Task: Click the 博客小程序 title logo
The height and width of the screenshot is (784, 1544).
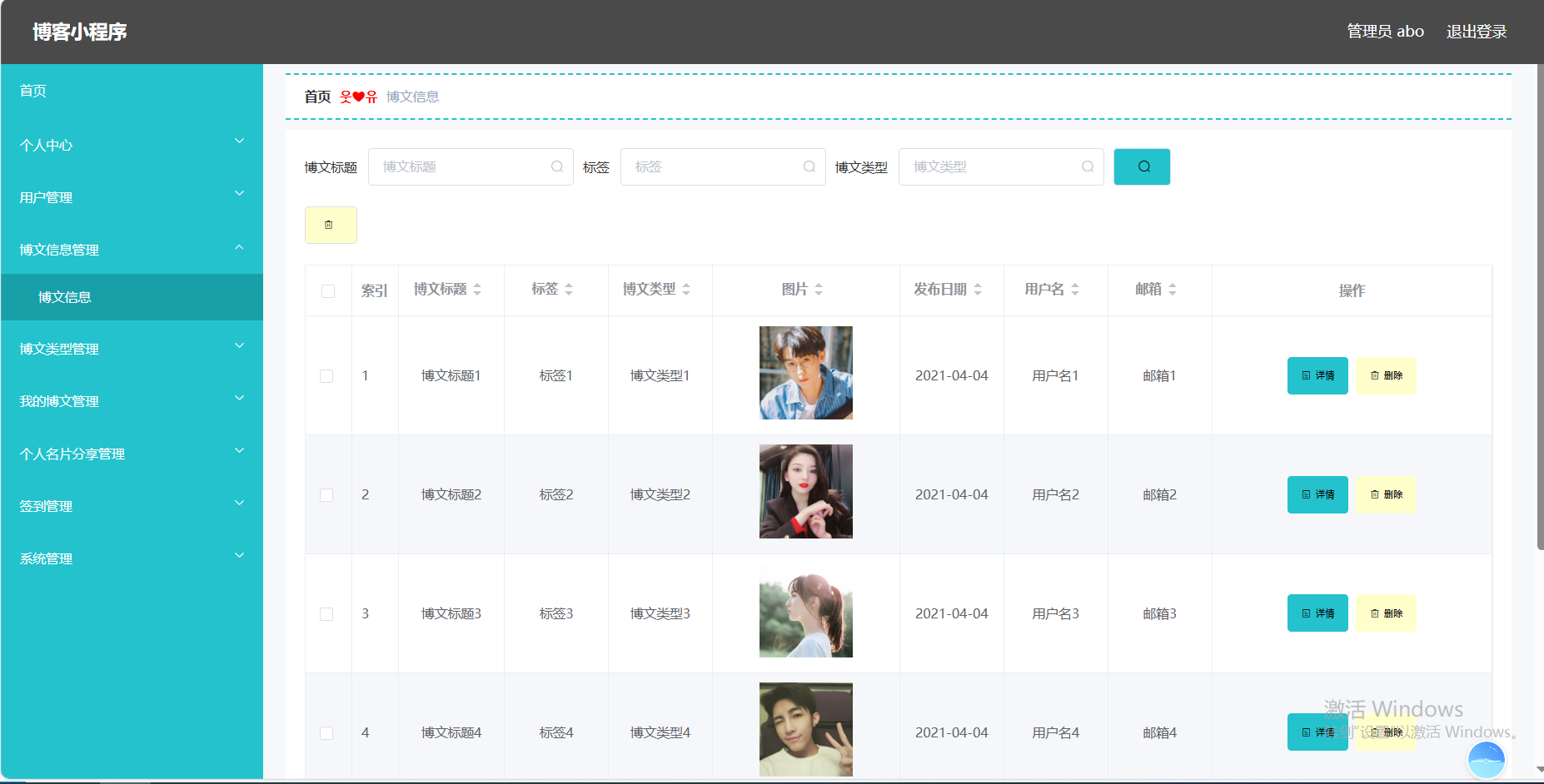Action: point(80,32)
